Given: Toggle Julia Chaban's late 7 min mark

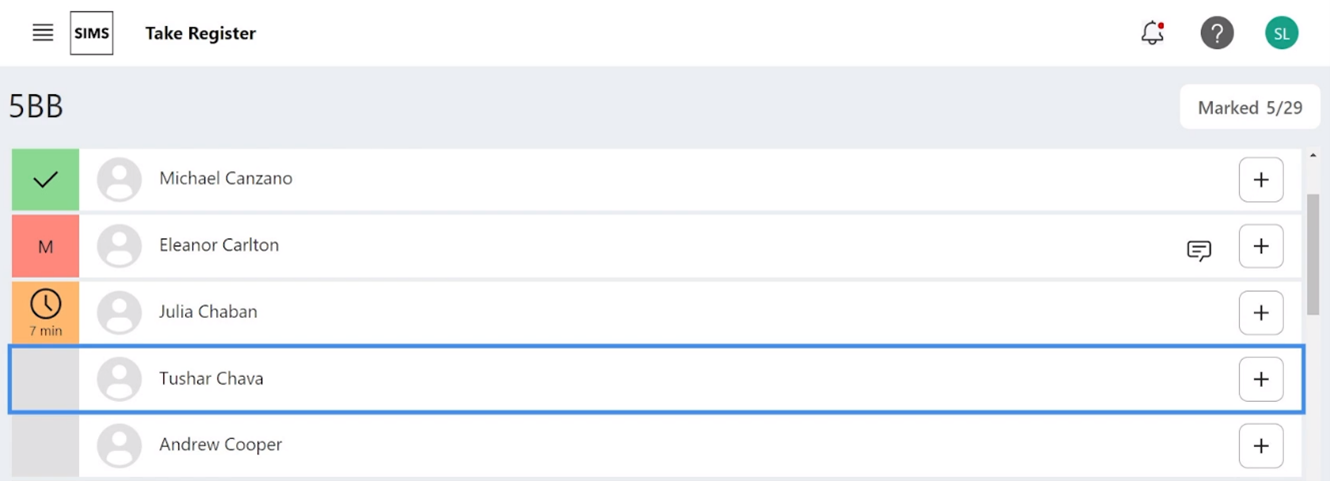Looking at the screenshot, I should coord(45,312).
